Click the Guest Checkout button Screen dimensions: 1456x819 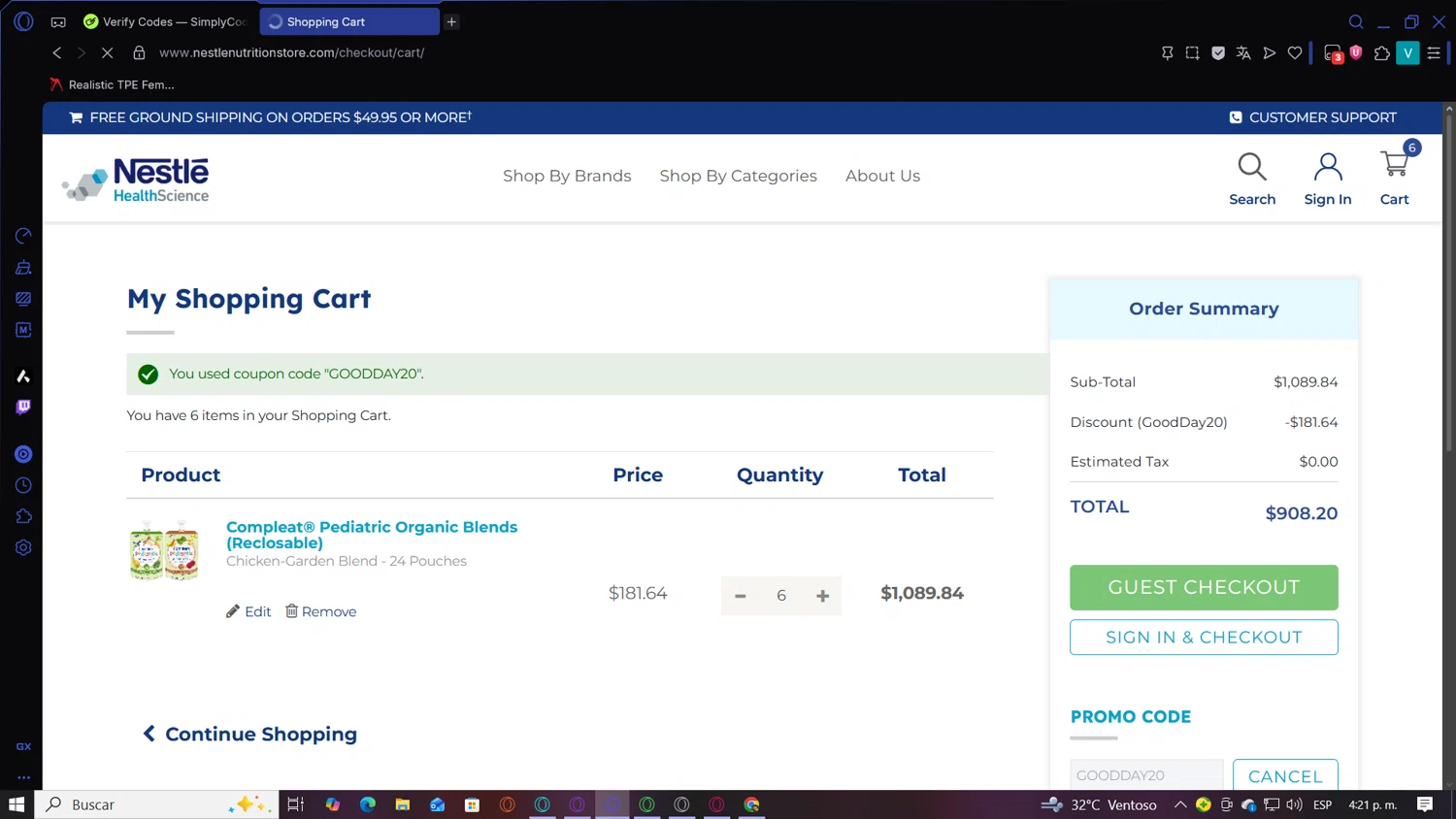pyautogui.click(x=1204, y=587)
